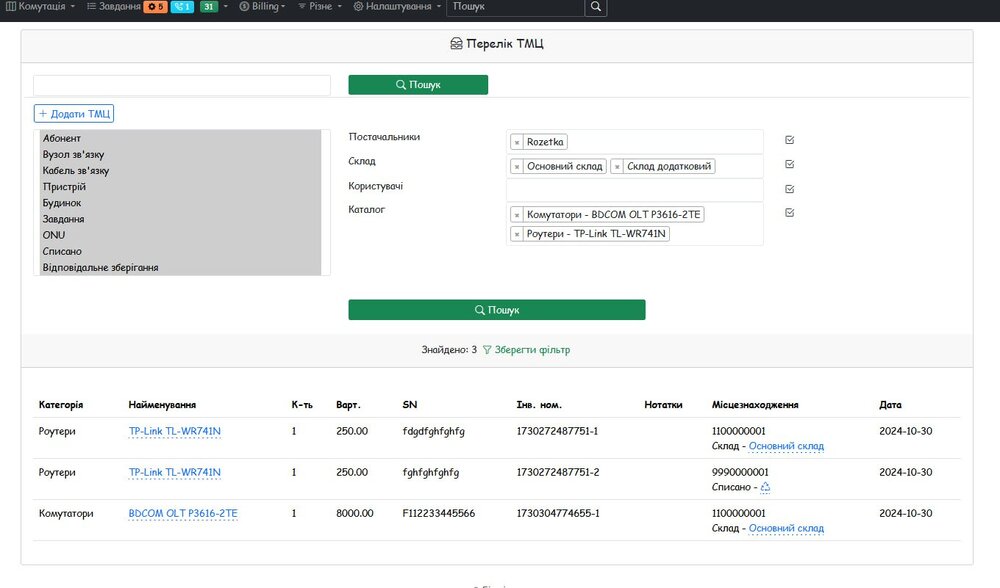Remove the Склад додатковий warehouse tag
The height and width of the screenshot is (588, 1000).
(617, 167)
